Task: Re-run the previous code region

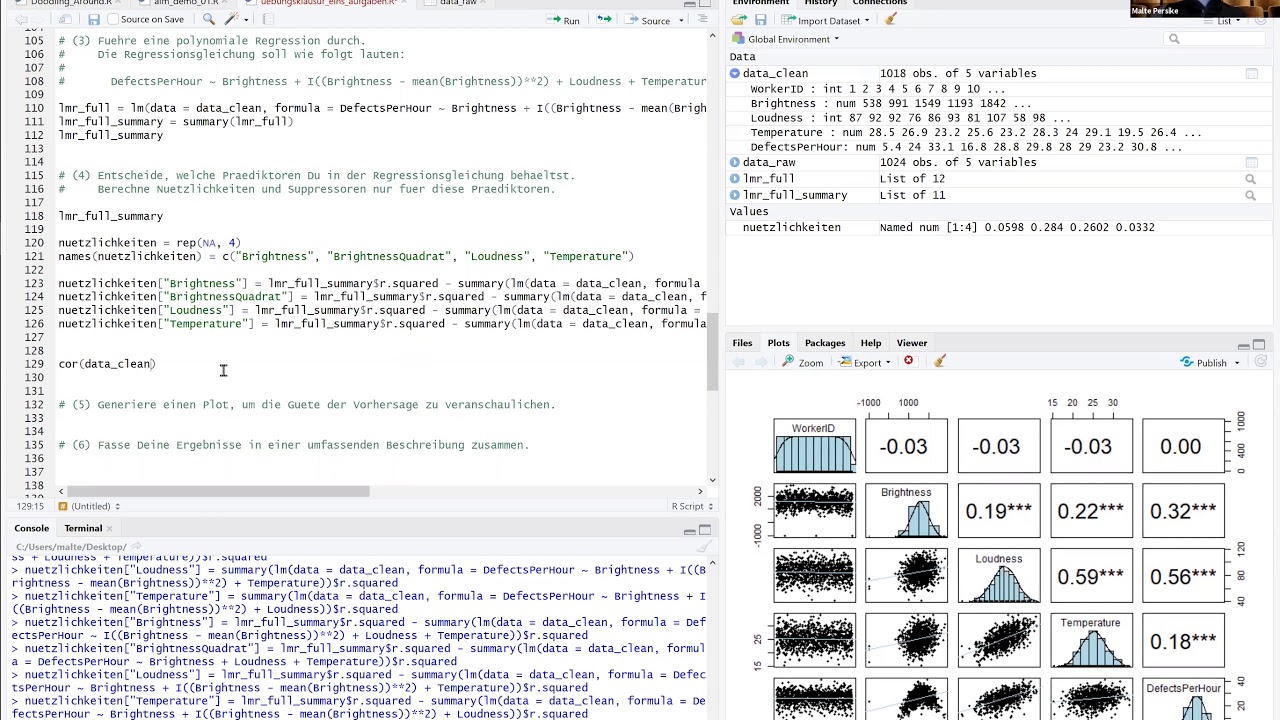Action: pos(604,20)
